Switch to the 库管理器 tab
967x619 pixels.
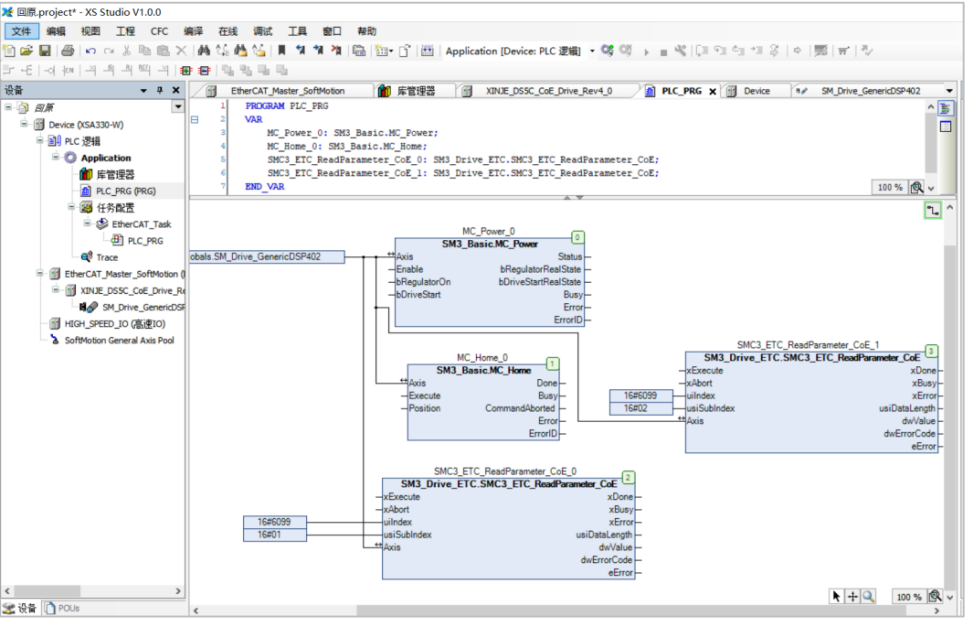(414, 91)
